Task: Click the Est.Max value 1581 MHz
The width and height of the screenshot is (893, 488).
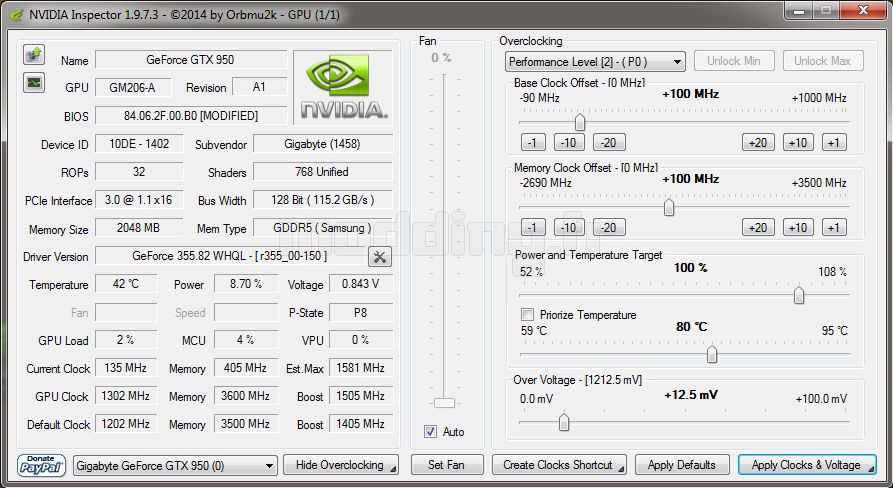Action: 361,368
